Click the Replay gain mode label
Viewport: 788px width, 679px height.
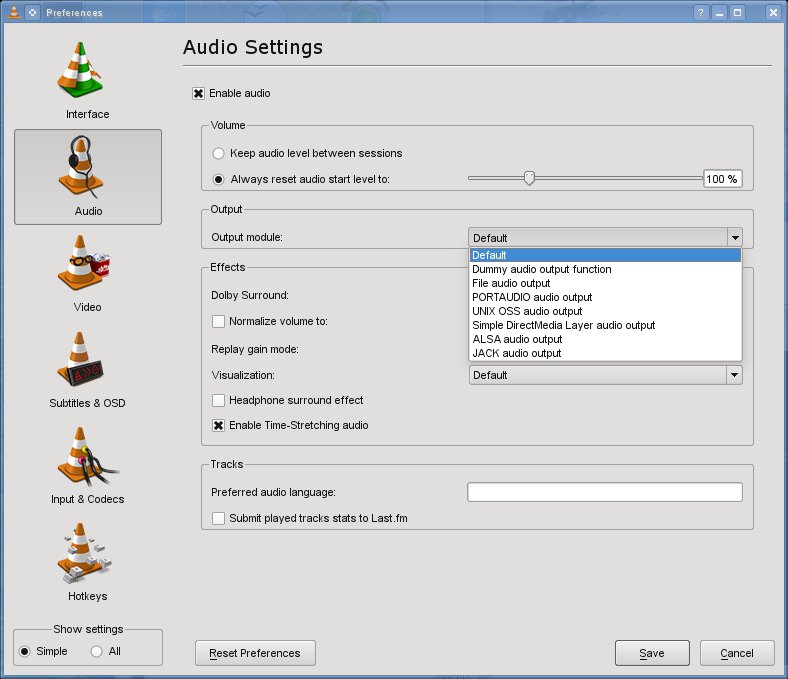point(255,349)
